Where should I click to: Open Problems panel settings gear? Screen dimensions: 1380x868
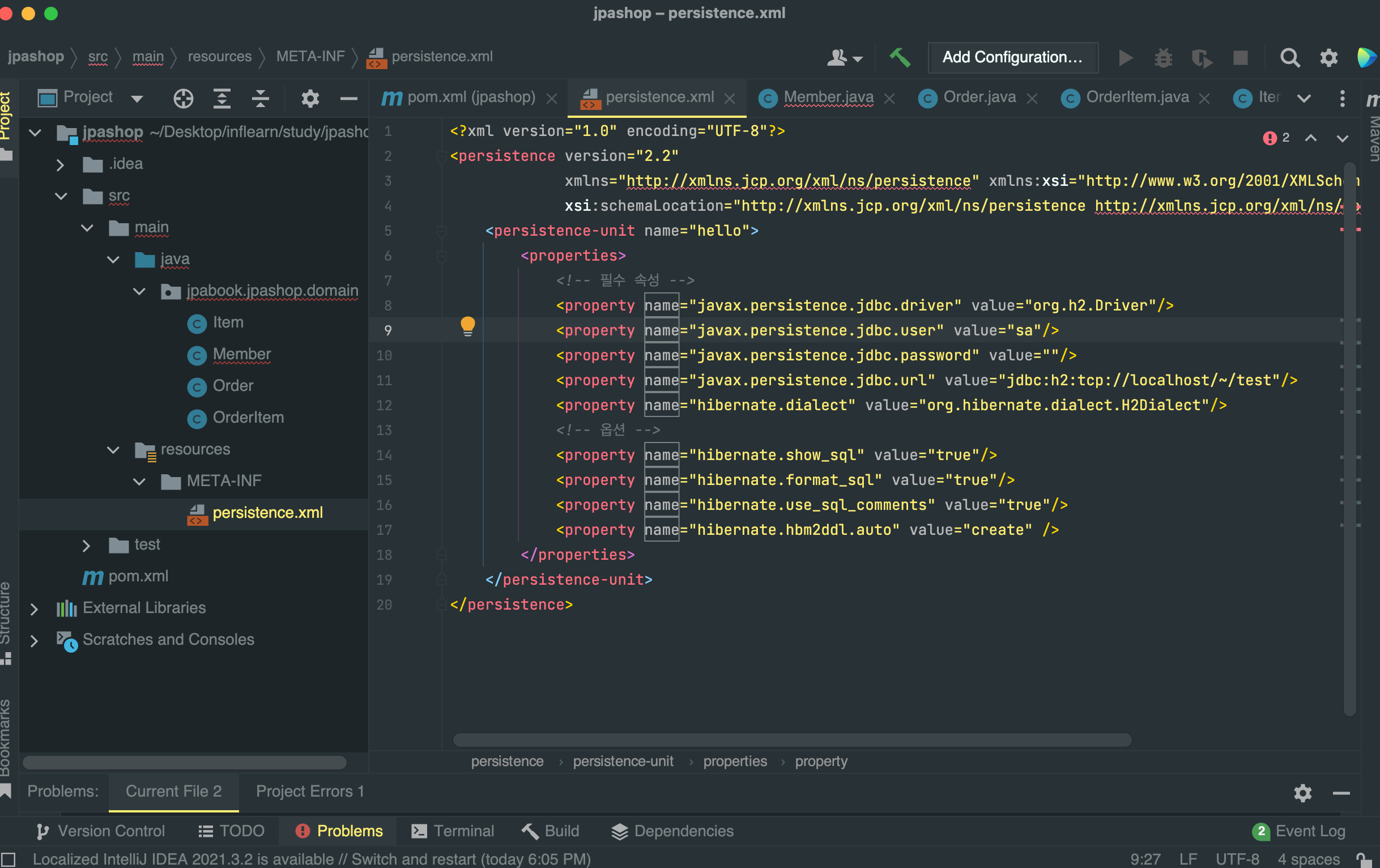pos(1302,793)
